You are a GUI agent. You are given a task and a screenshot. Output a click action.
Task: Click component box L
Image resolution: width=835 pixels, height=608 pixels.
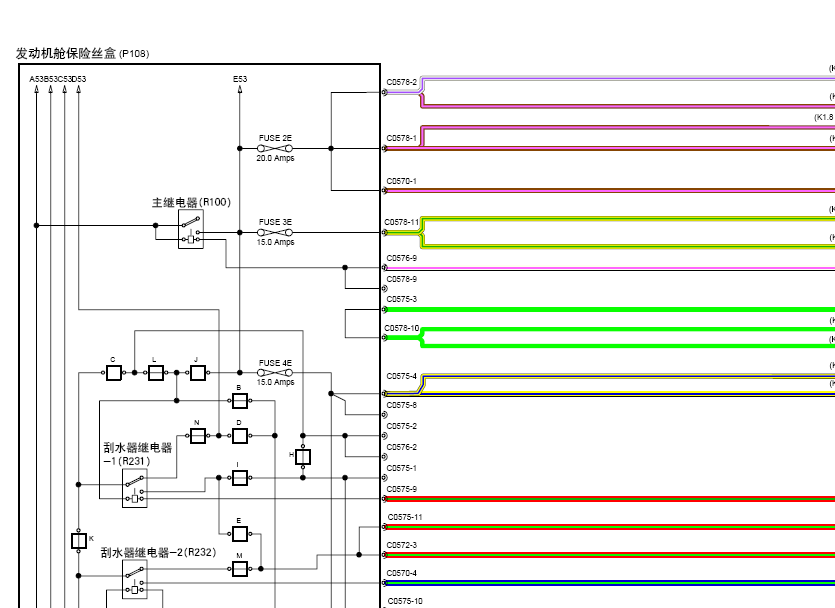tap(155, 373)
